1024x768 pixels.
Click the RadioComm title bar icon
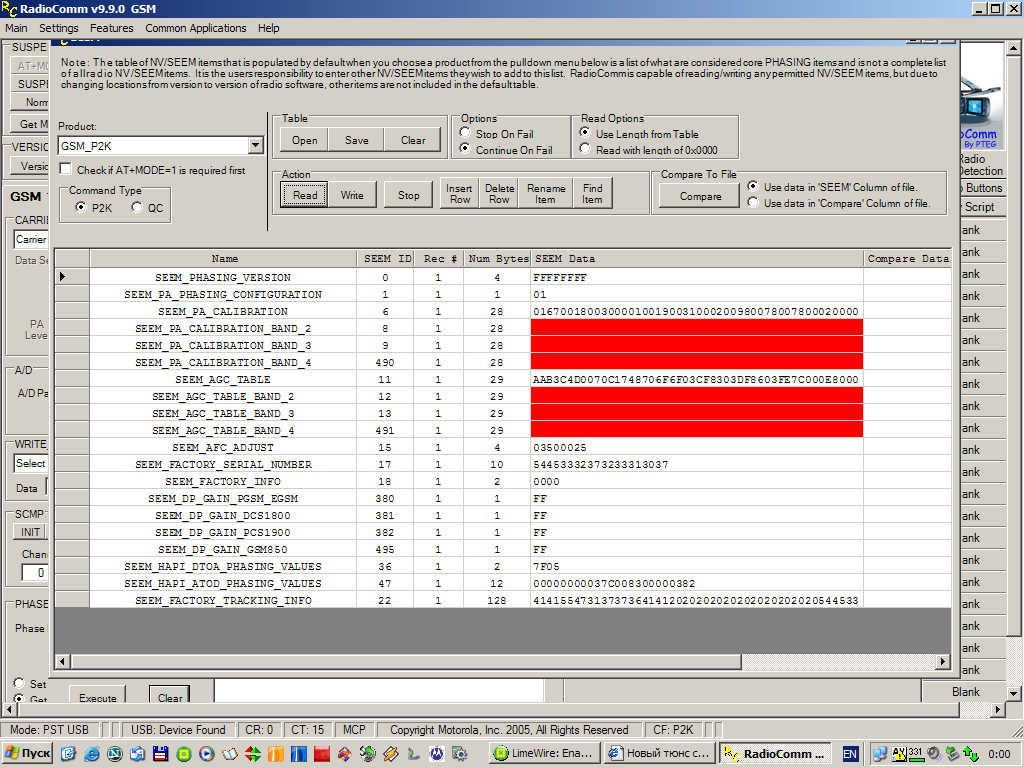(x=9, y=9)
